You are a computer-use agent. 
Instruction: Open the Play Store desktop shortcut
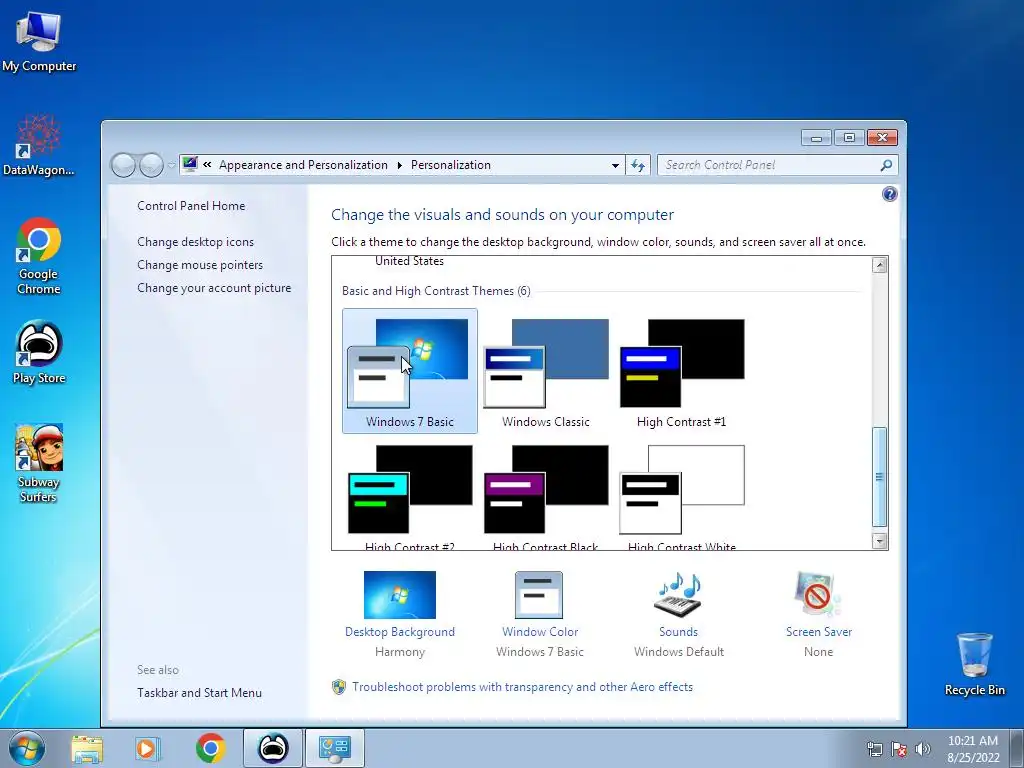[x=39, y=353]
